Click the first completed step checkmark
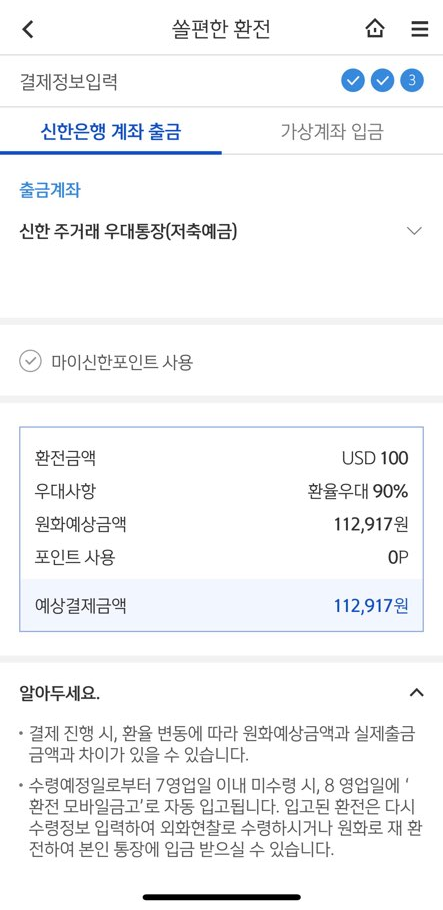443x910 pixels. click(x=353, y=81)
